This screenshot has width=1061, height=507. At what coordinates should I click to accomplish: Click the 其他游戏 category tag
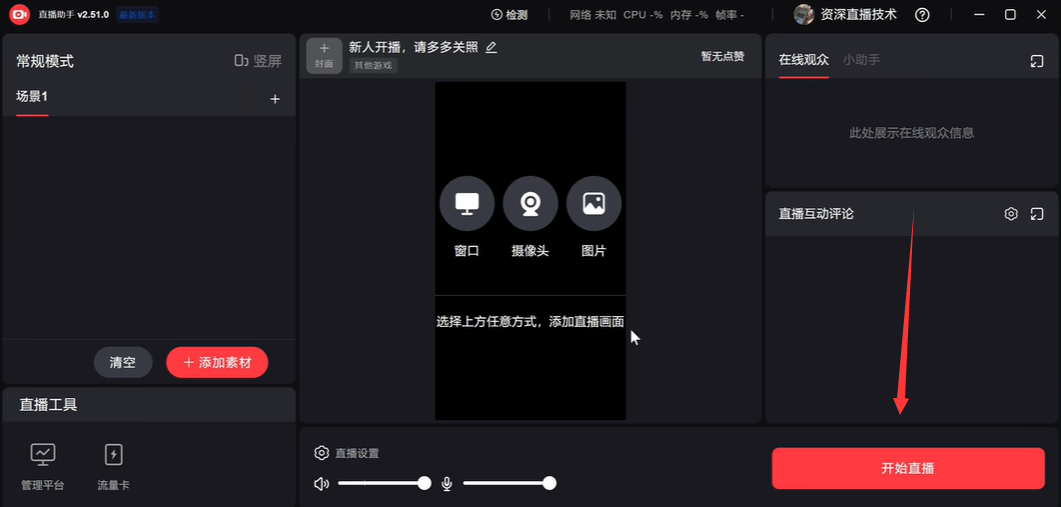374,66
